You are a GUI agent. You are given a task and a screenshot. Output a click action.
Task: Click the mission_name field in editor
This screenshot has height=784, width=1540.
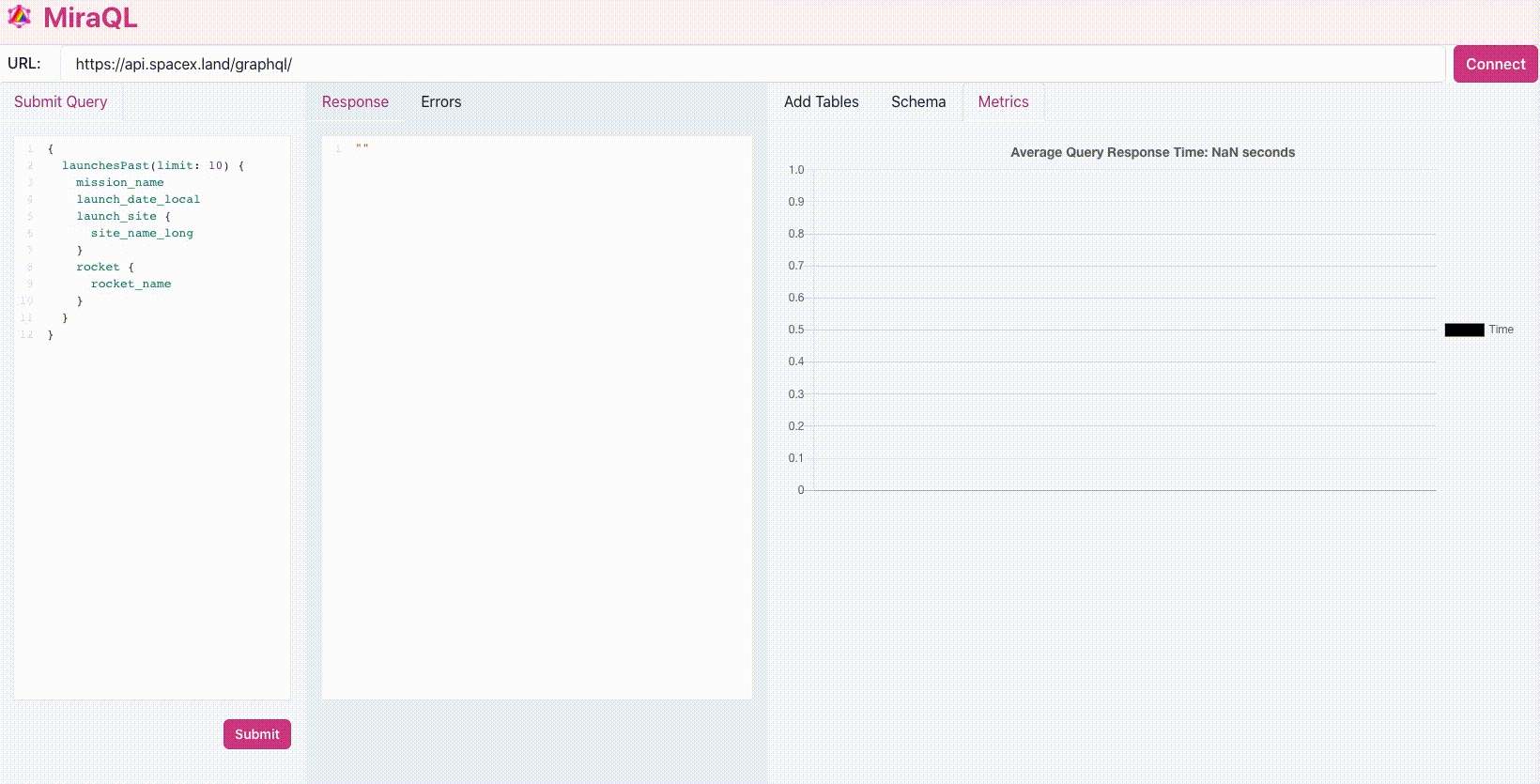coord(120,182)
